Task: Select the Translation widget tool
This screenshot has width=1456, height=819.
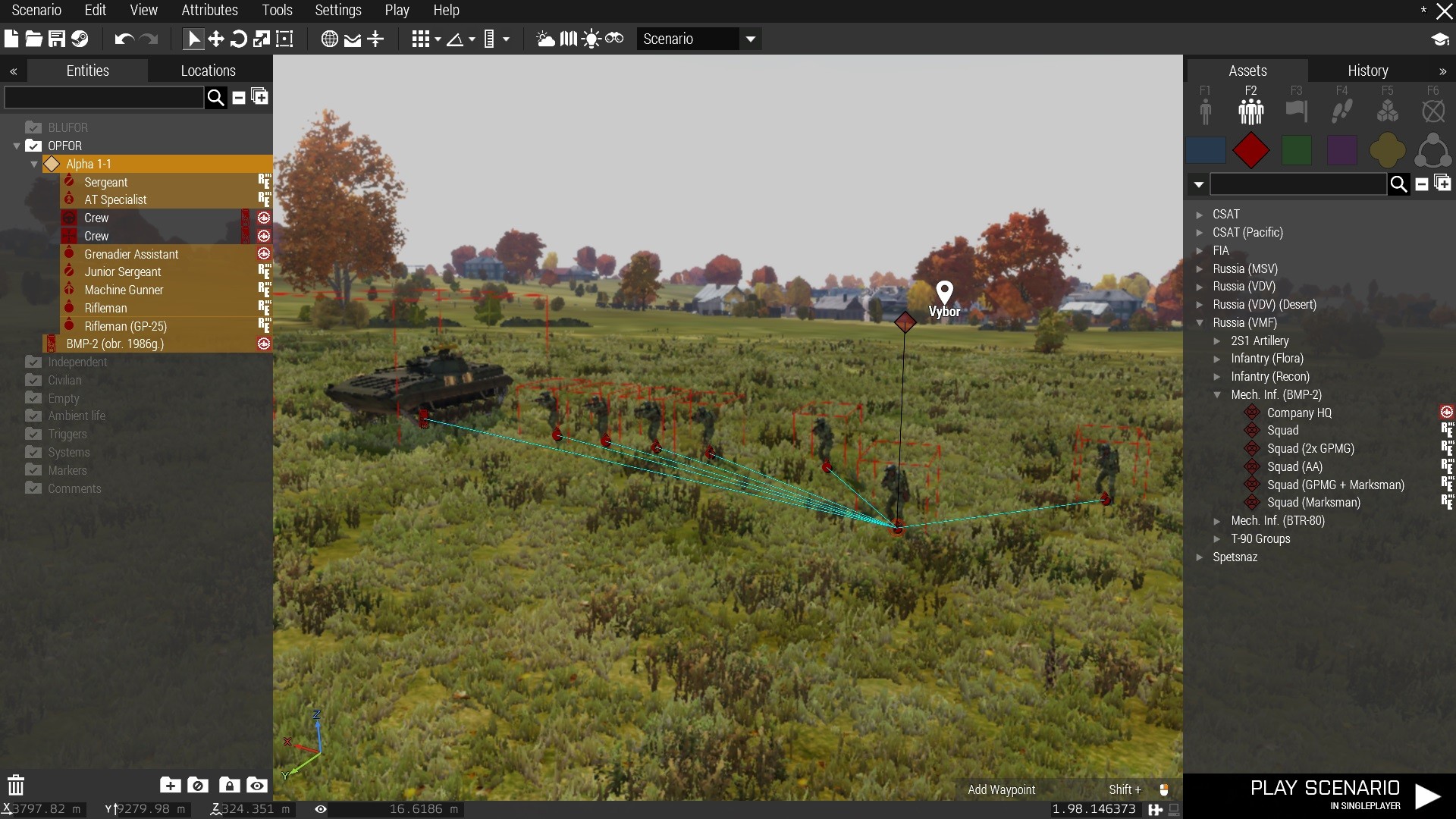Action: pyautogui.click(x=216, y=39)
